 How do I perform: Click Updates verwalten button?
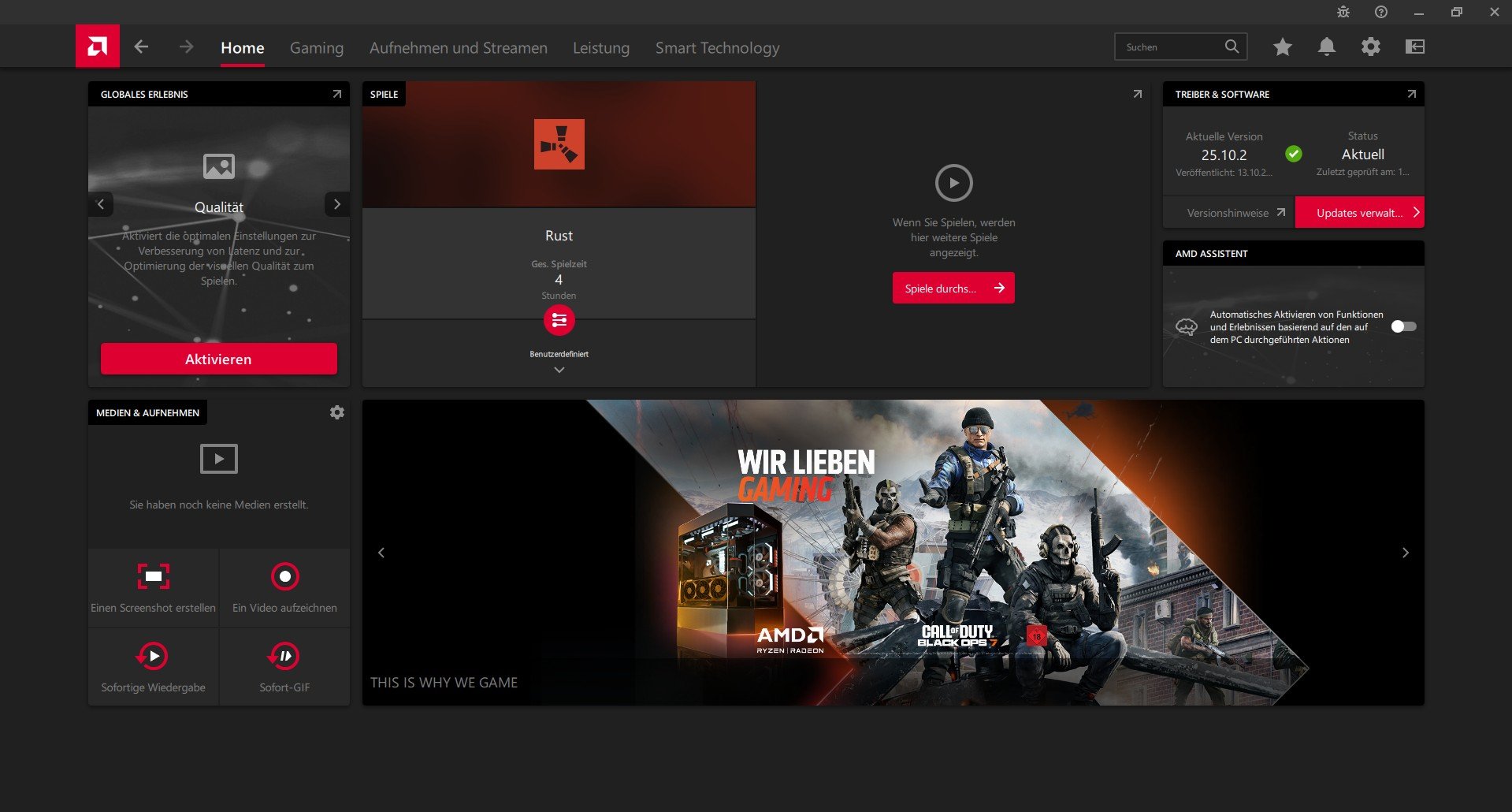coord(1360,213)
